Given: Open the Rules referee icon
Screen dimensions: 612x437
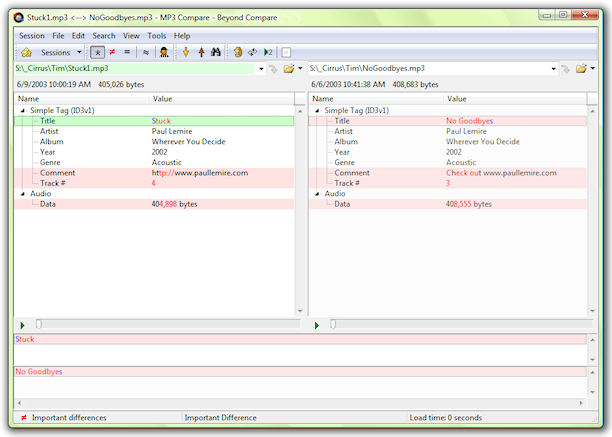Looking at the screenshot, I should click(x=164, y=52).
